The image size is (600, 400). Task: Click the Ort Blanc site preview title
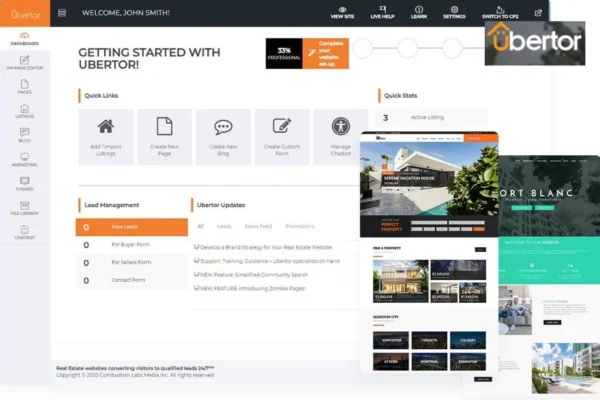537,193
